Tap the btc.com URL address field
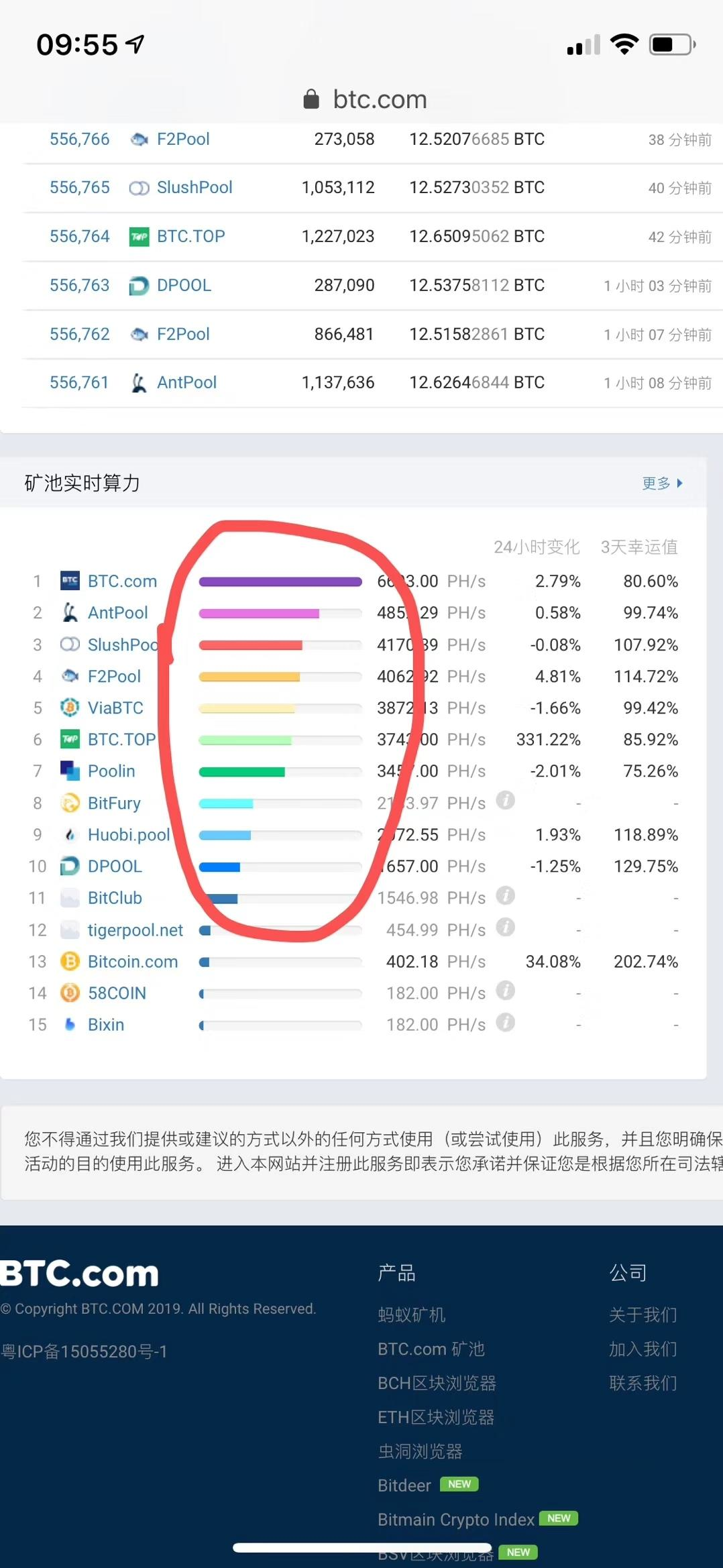The width and height of the screenshot is (723, 1568). [380, 99]
